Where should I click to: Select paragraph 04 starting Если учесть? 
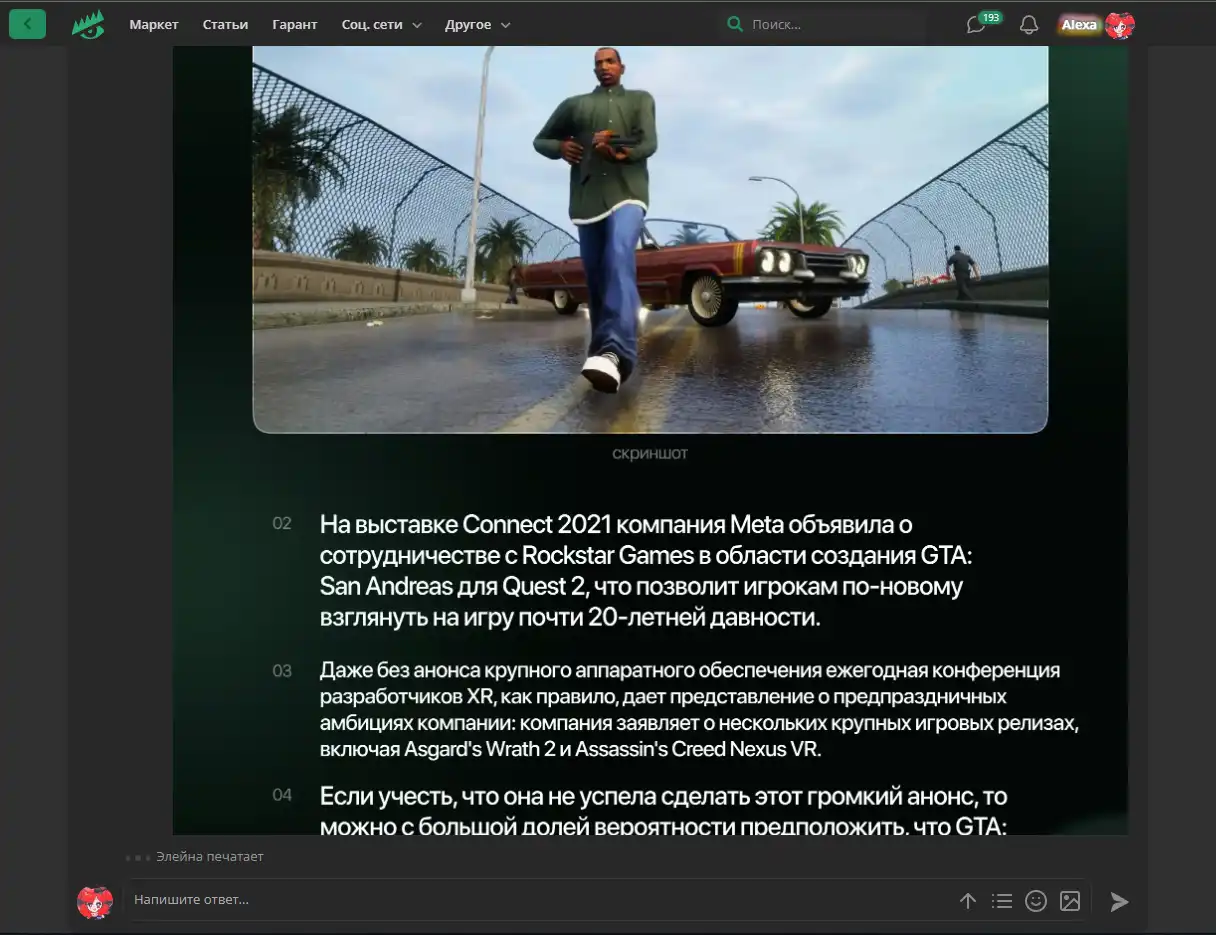pos(663,810)
